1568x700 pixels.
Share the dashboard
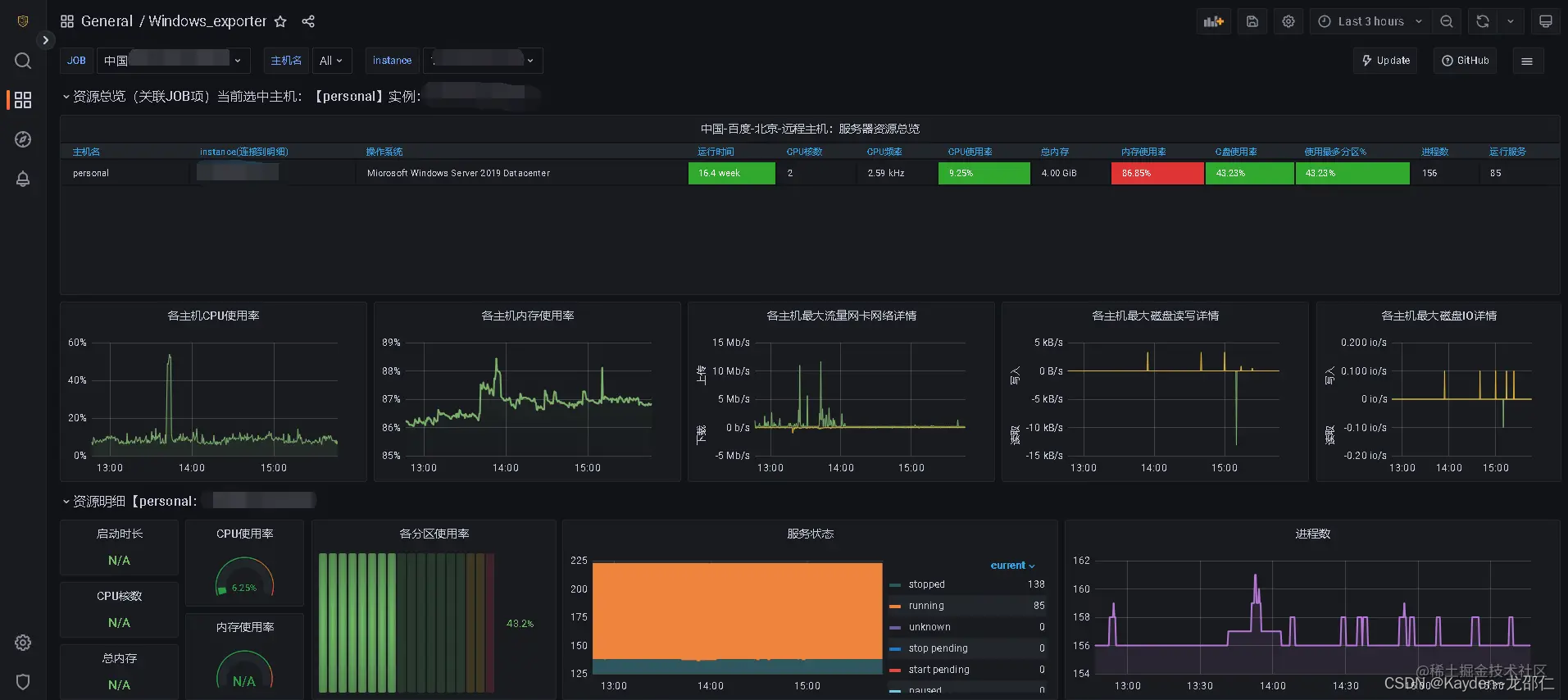pyautogui.click(x=308, y=21)
